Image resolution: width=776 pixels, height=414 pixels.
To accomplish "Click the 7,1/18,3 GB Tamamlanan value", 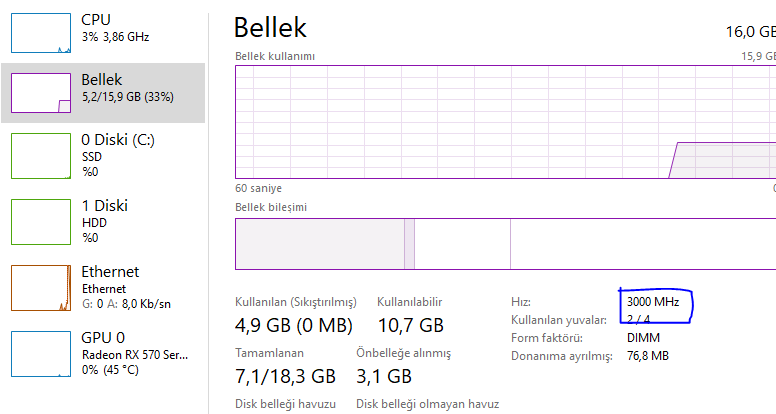I will 285,377.
